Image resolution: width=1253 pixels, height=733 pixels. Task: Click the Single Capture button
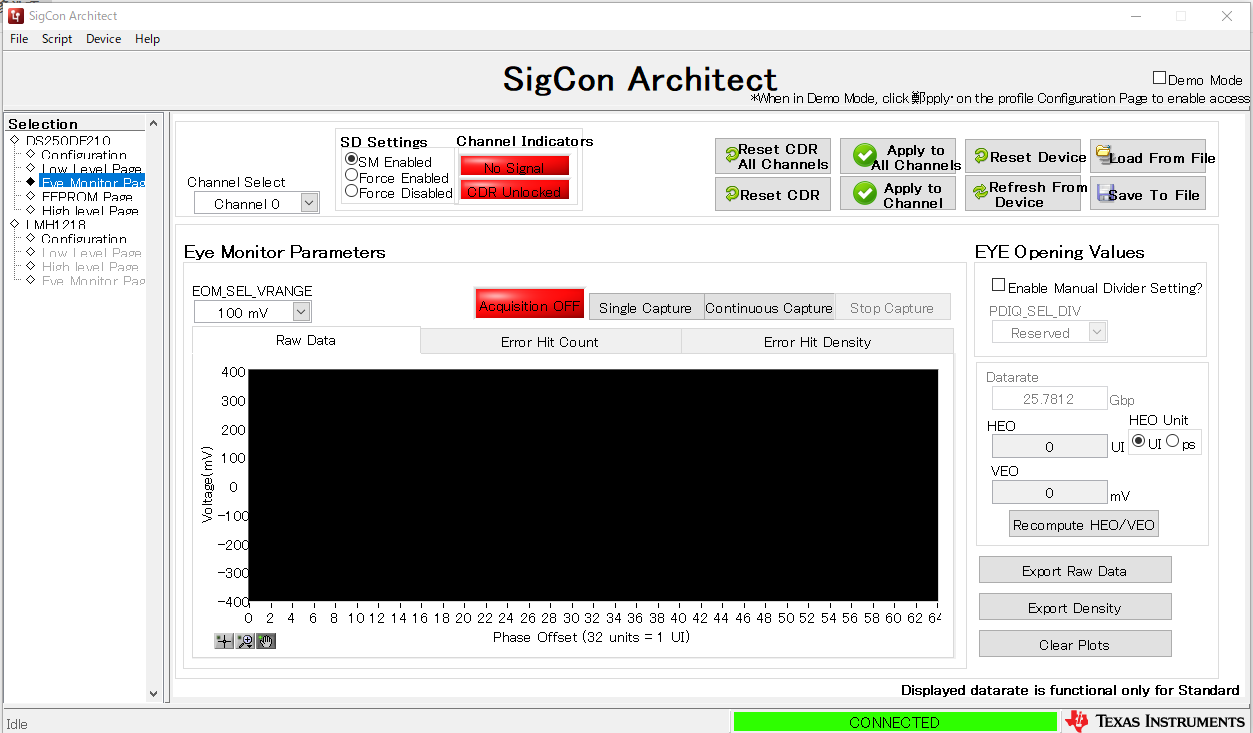[x=646, y=307]
